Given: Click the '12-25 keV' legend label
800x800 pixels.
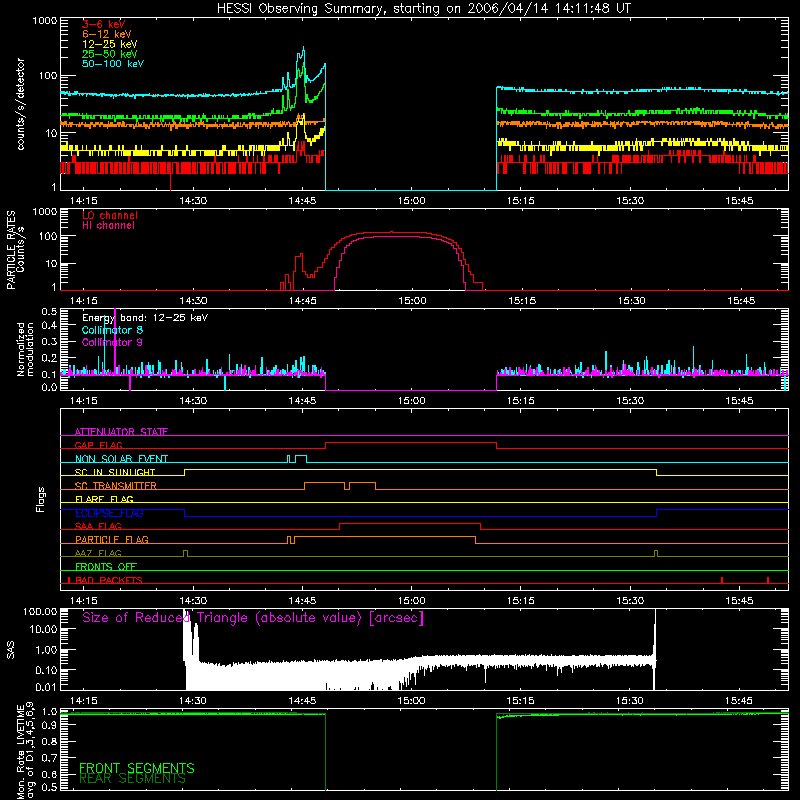Looking at the screenshot, I should click(110, 44).
